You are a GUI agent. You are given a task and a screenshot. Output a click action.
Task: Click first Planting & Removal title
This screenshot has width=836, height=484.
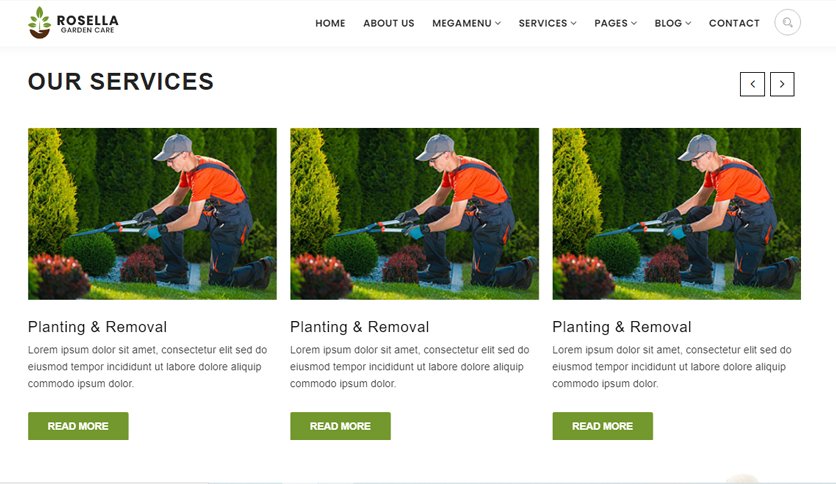point(98,327)
